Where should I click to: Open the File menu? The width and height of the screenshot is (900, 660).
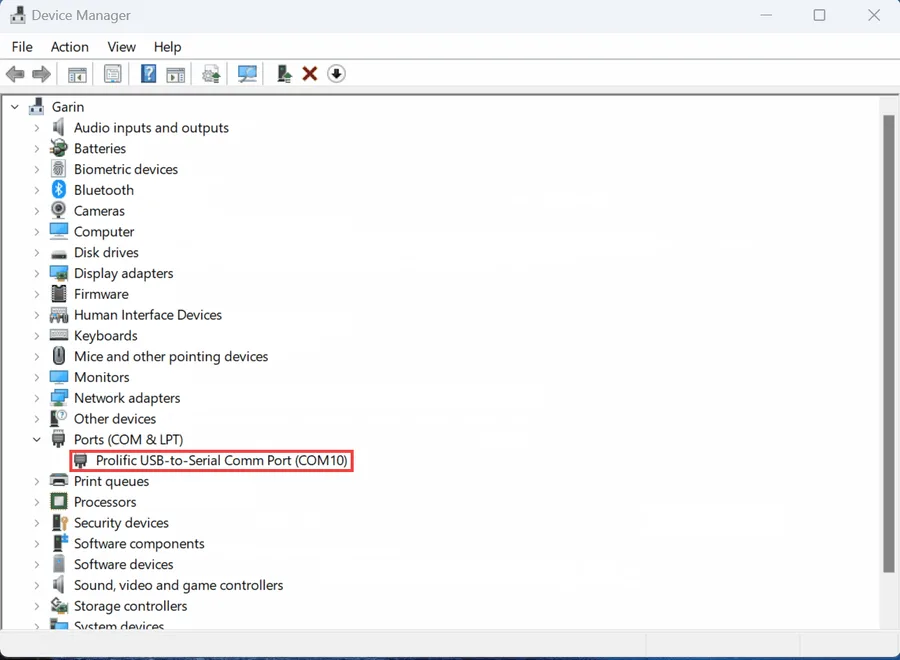point(22,46)
